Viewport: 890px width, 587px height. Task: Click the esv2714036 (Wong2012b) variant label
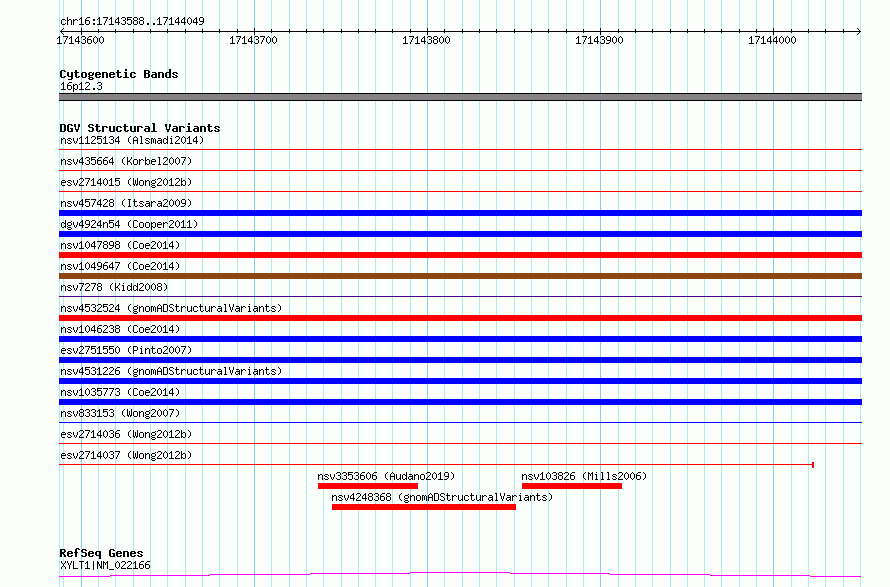click(x=126, y=434)
